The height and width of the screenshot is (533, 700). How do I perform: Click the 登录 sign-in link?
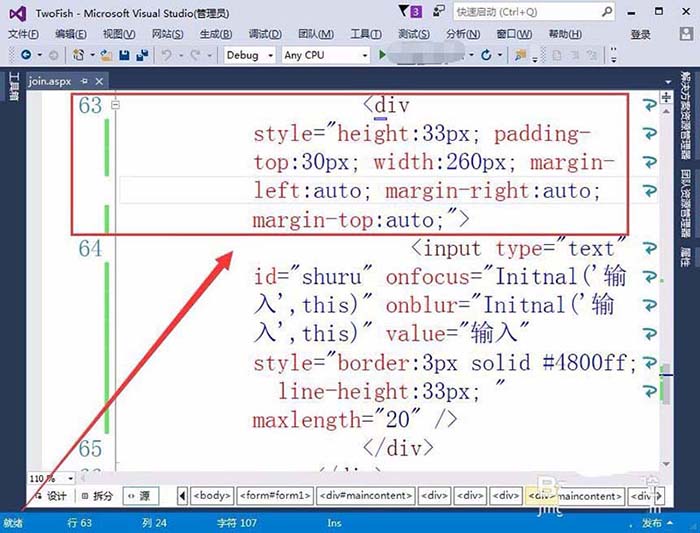[640, 34]
